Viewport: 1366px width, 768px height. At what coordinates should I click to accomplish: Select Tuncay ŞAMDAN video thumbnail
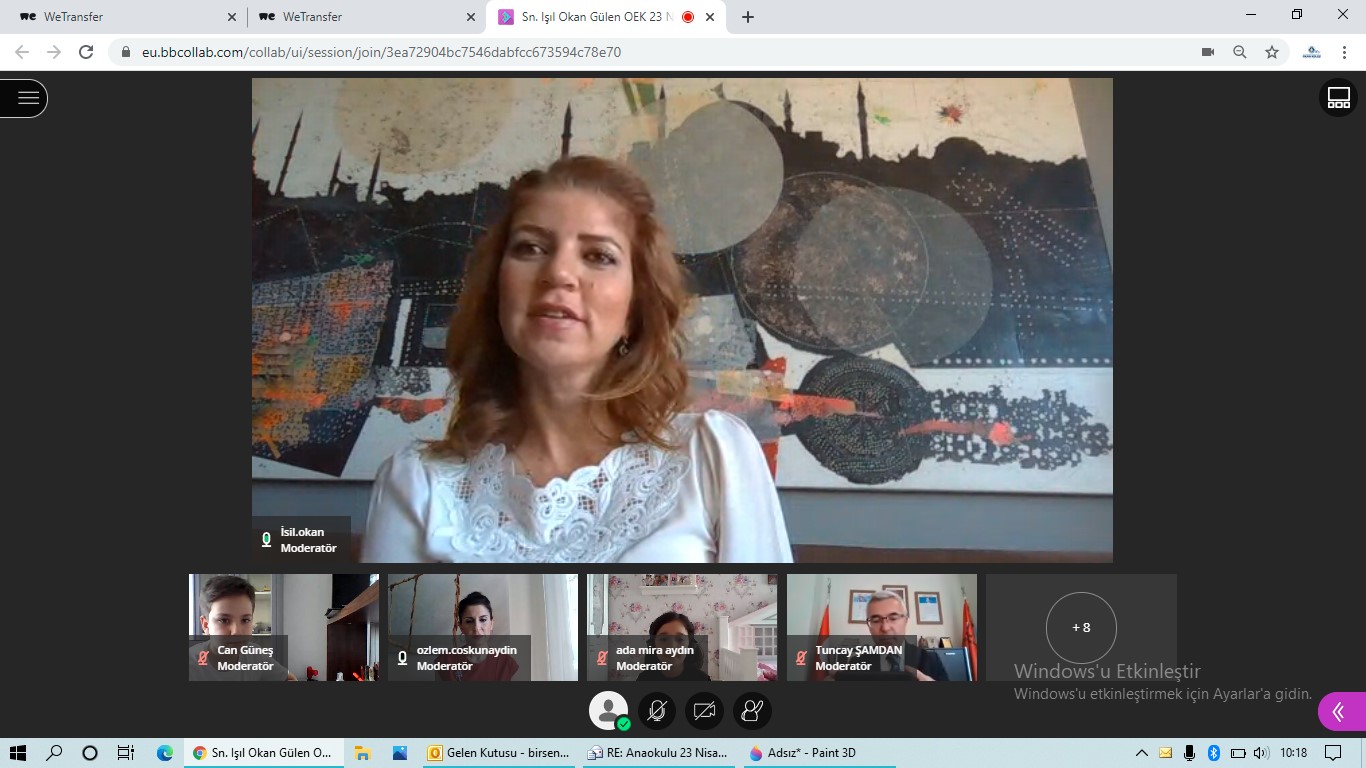(x=881, y=627)
